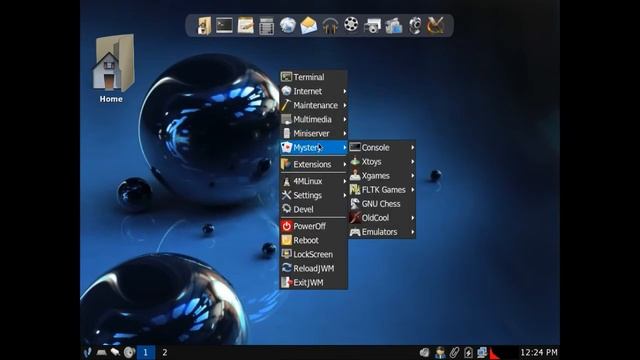Open the mail envelope icon in the dock
This screenshot has height=360, width=640.
(x=309, y=25)
